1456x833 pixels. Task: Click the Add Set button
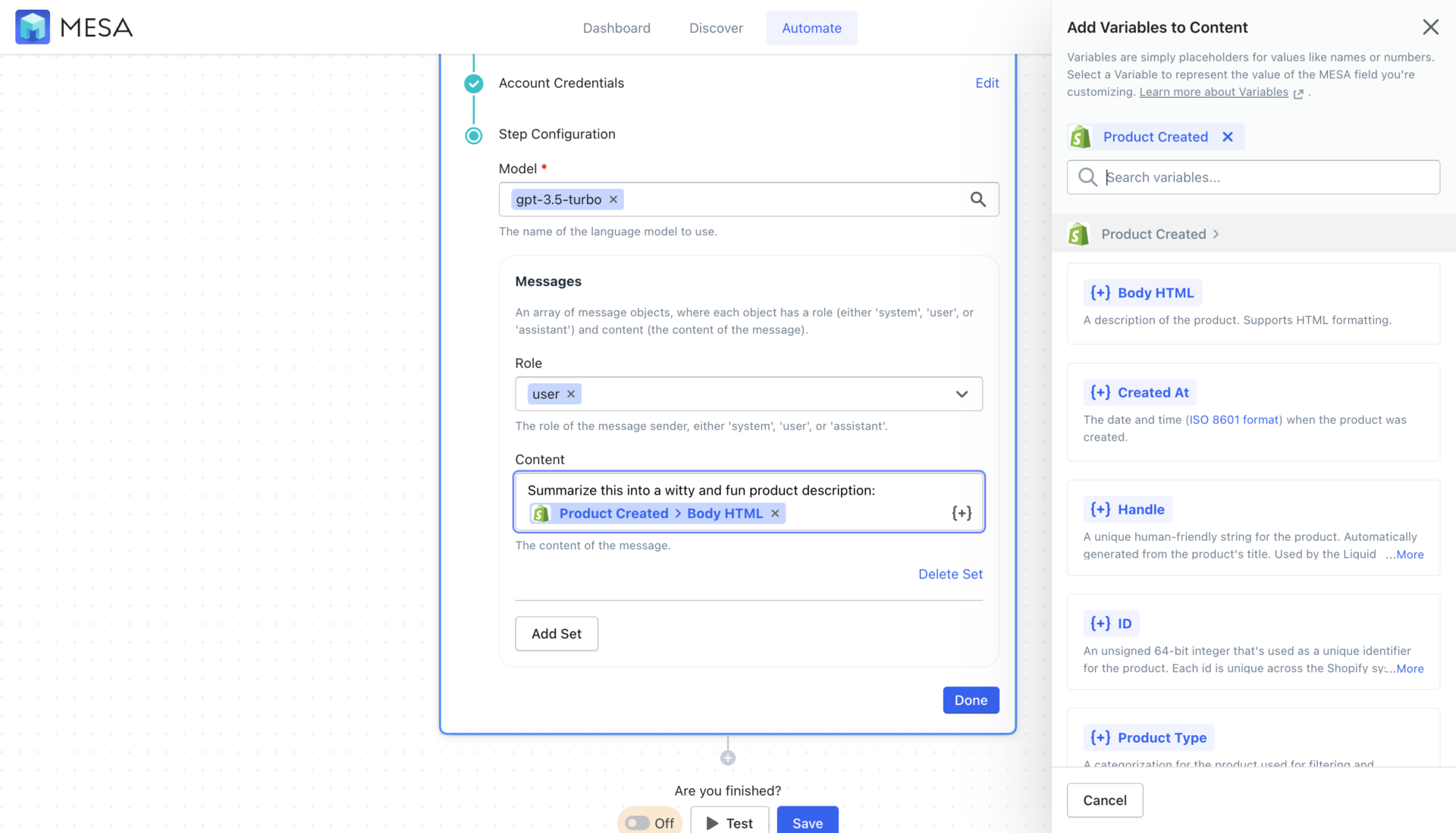coord(556,633)
